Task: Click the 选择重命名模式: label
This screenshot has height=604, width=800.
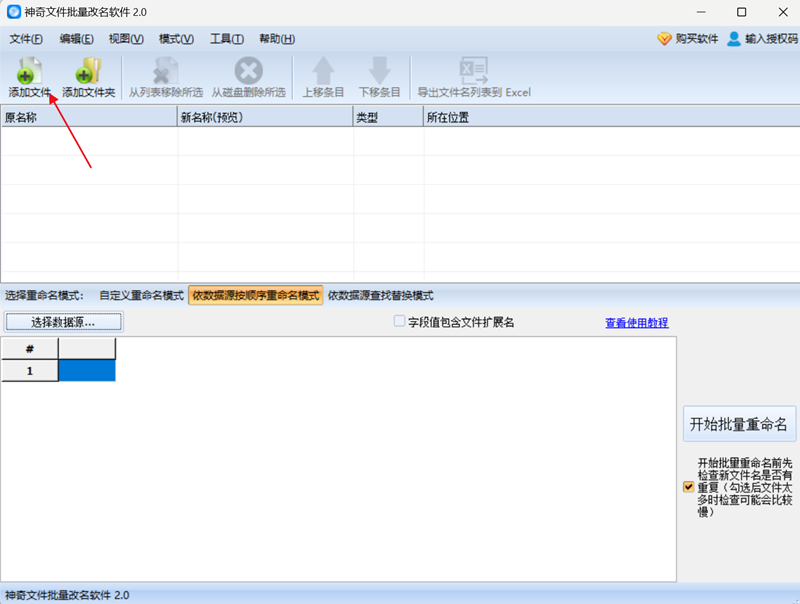Action: [x=44, y=295]
